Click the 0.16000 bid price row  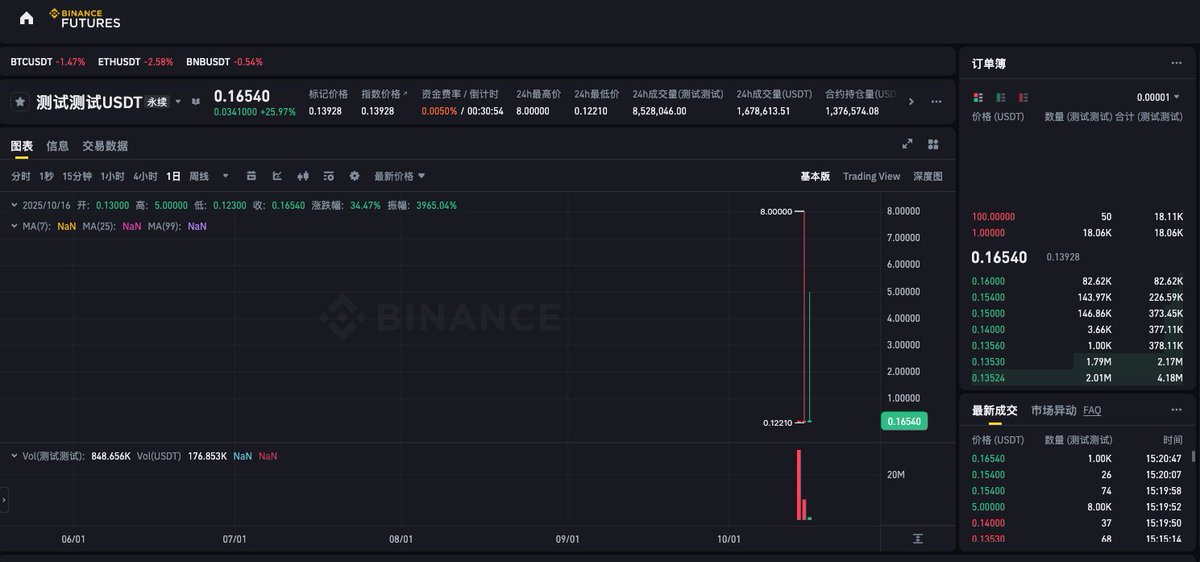pos(1078,282)
